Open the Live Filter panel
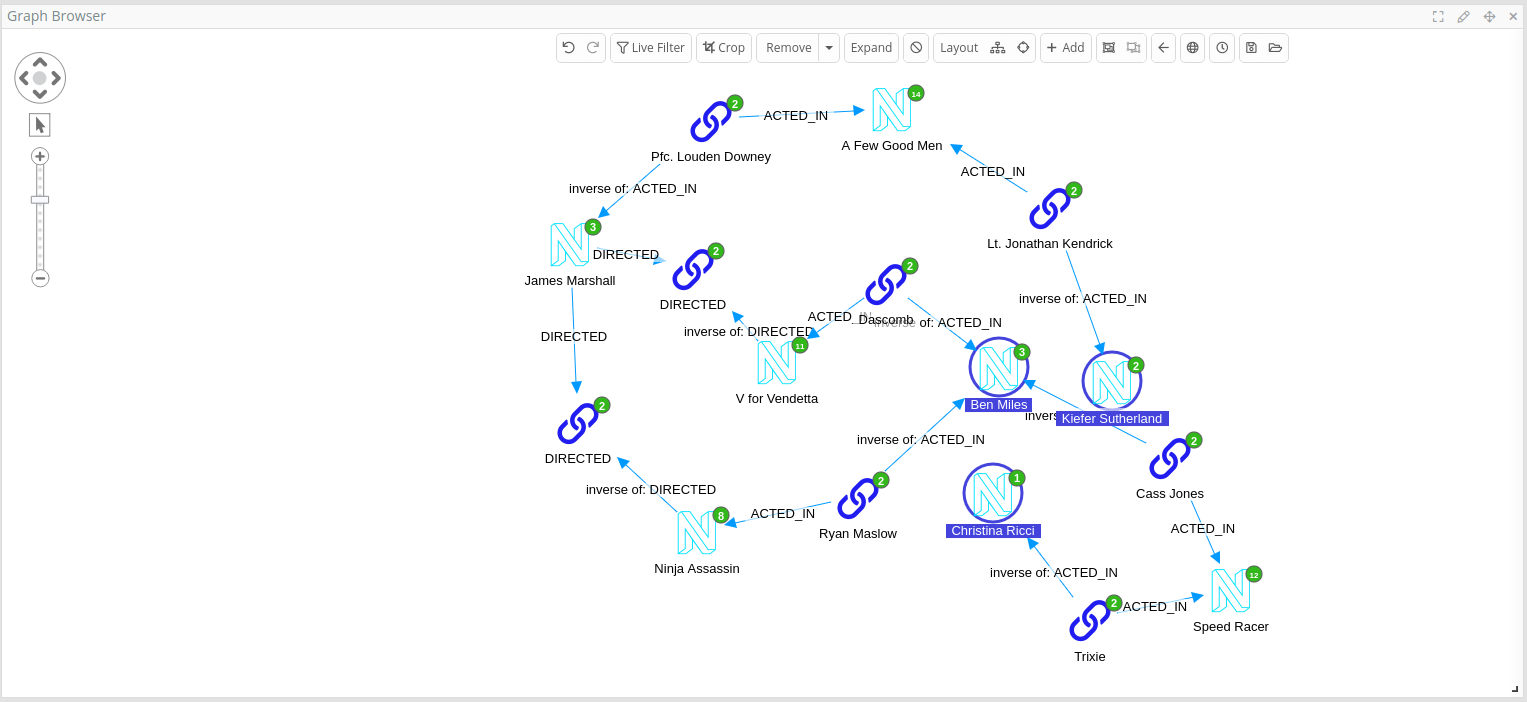 click(651, 48)
